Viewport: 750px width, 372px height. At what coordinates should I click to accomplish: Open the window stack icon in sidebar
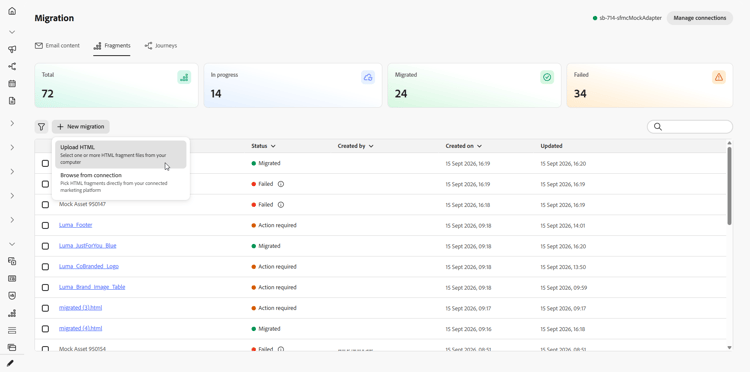pos(12,348)
